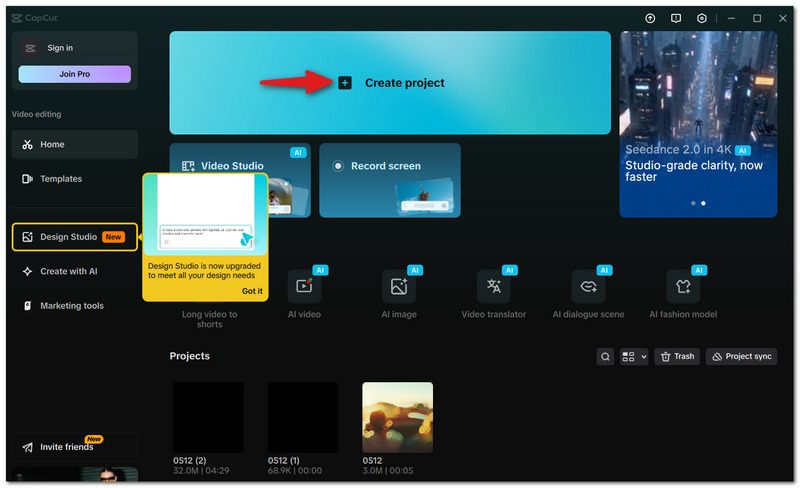Click Long video to shorts label
The width and height of the screenshot is (800, 488).
(x=210, y=319)
